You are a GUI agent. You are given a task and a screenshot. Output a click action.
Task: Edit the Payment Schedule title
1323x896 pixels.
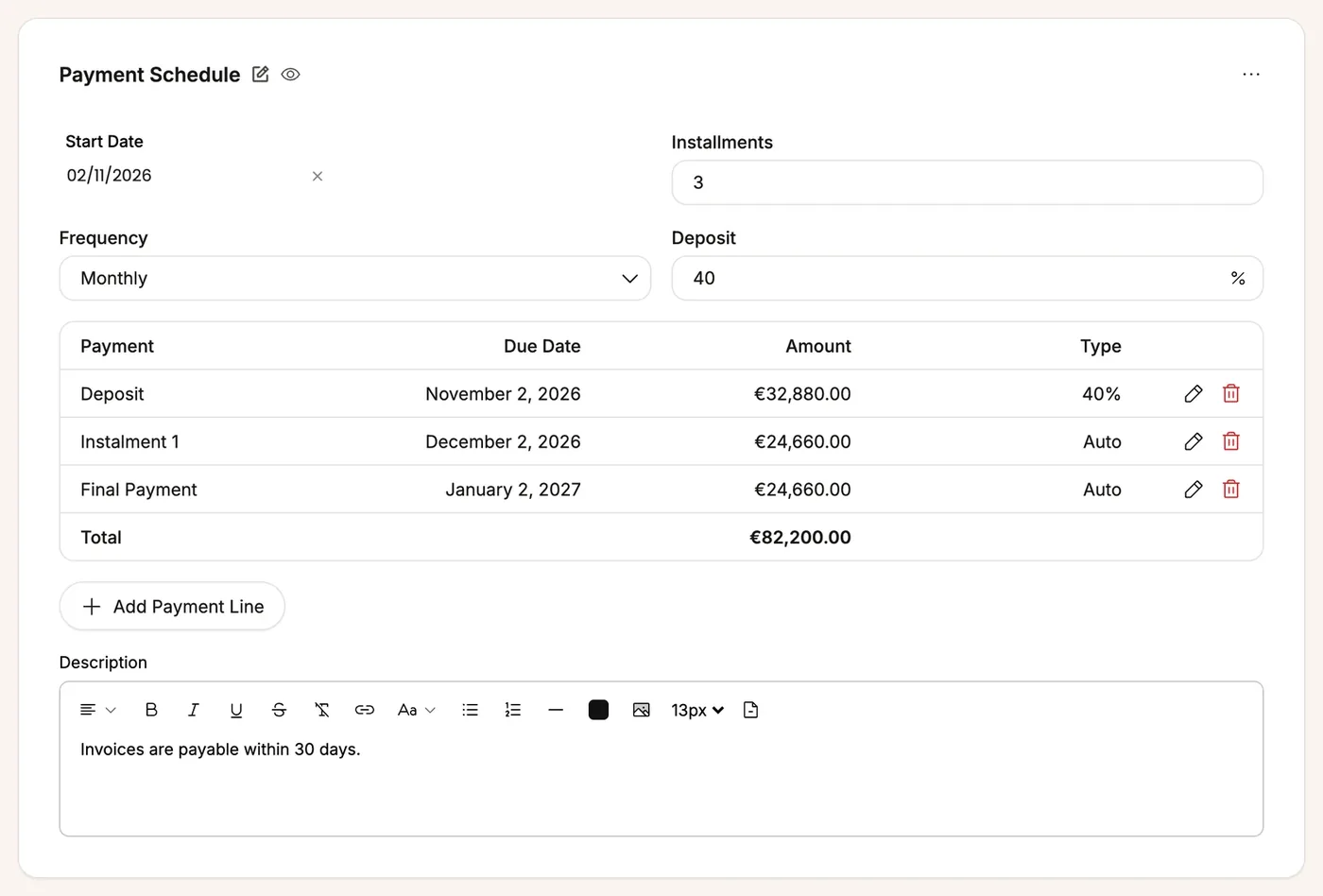coord(261,74)
